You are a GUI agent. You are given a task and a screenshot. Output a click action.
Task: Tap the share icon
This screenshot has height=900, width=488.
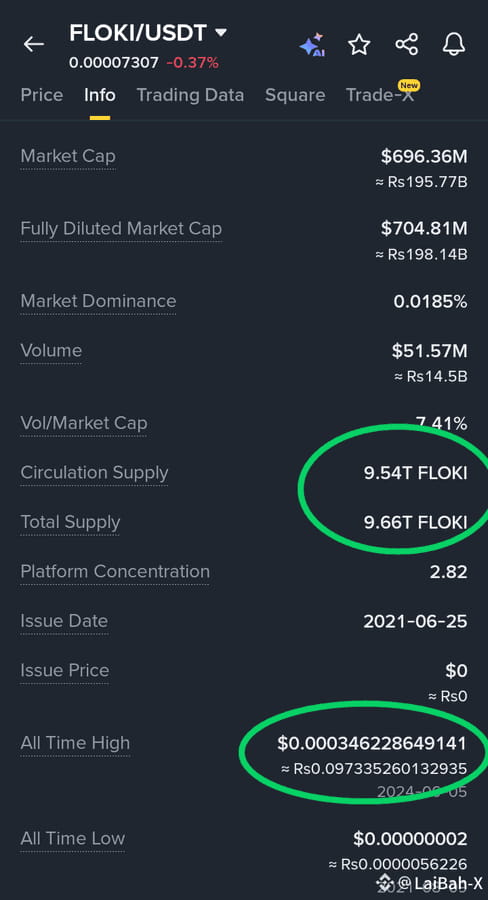pos(406,44)
